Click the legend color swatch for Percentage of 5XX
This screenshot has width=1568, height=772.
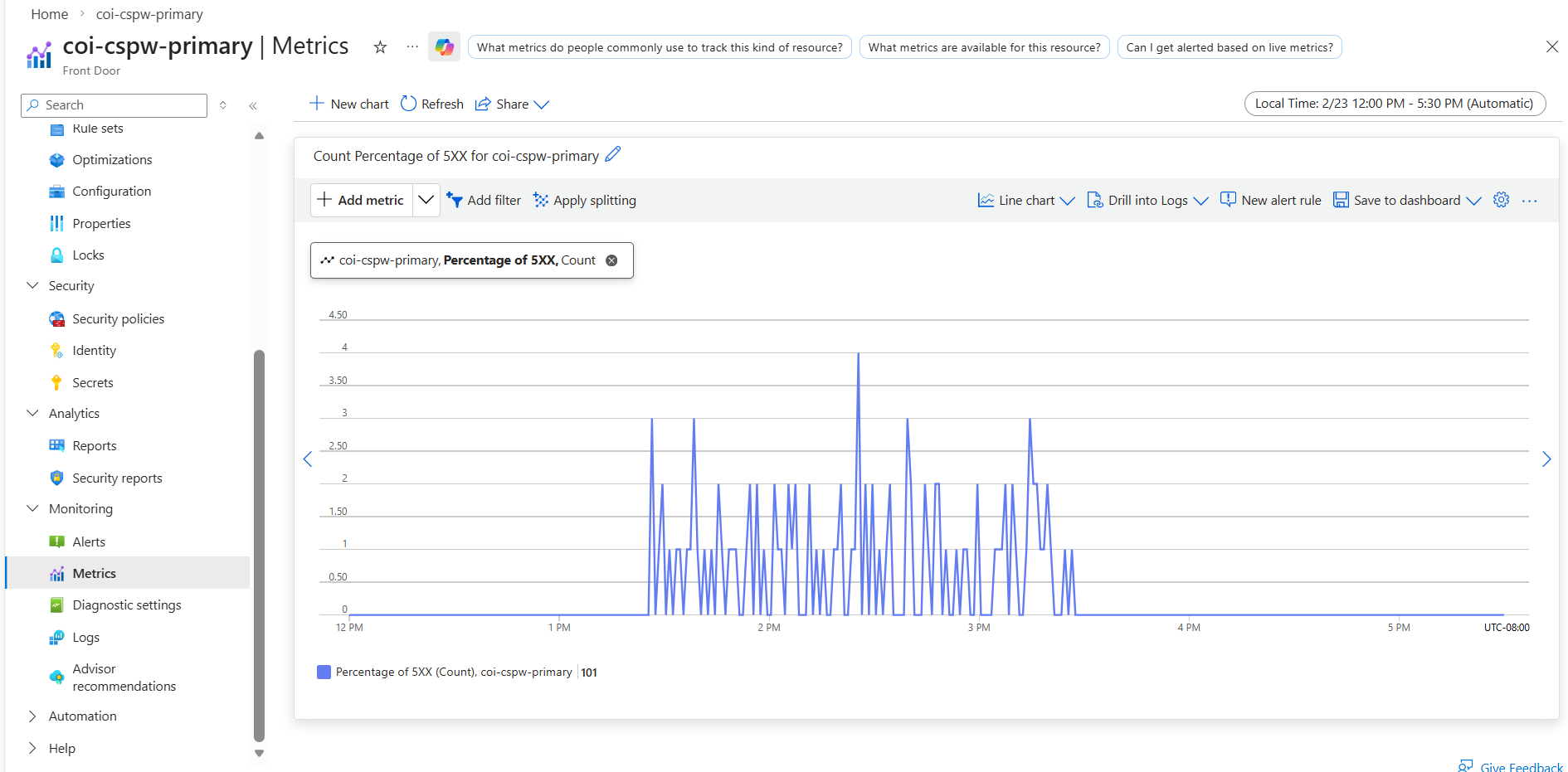point(324,672)
